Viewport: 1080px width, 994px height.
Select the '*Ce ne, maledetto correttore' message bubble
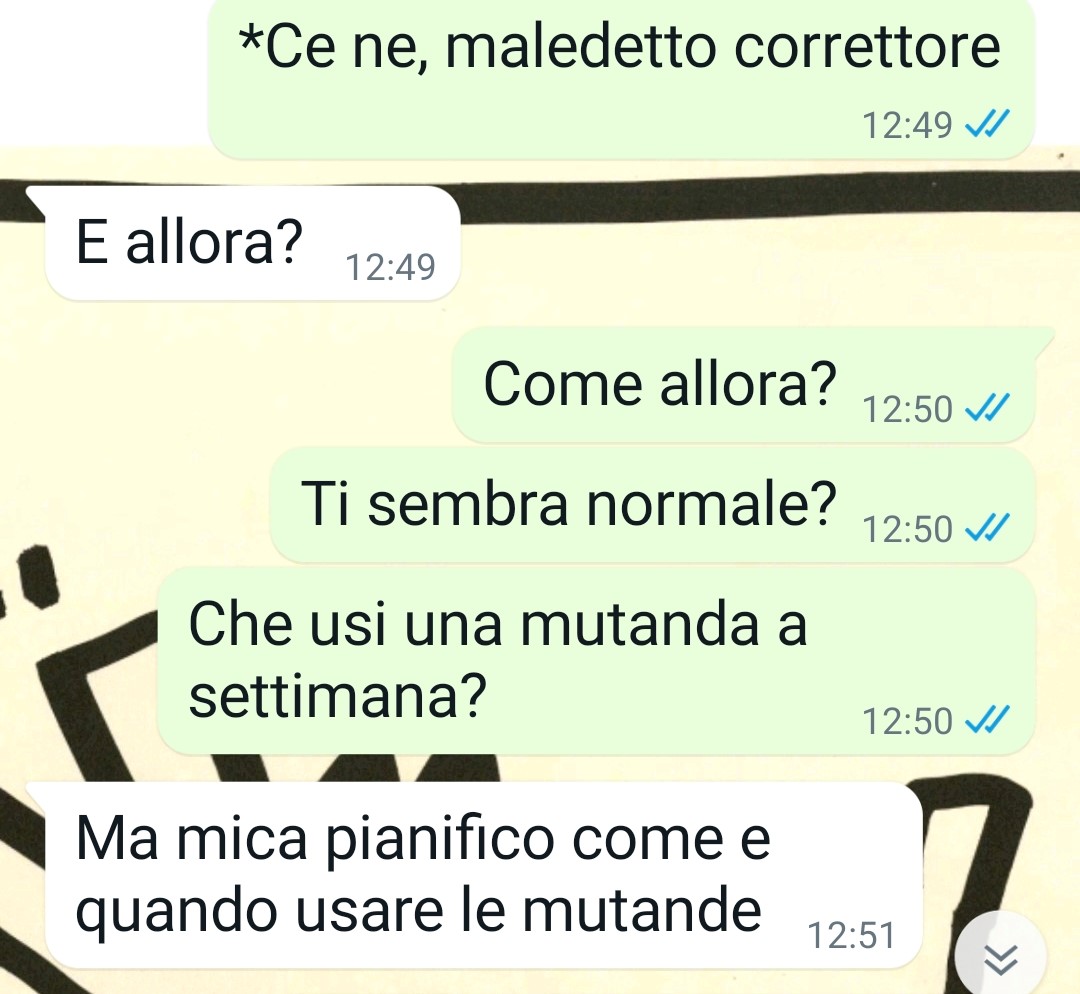[x=621, y=77]
